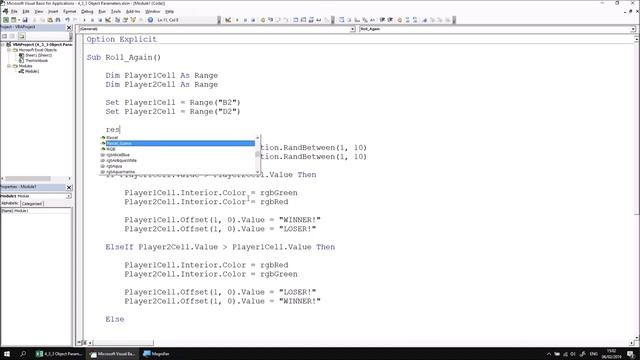Open the Windows Start button
The image size is (640, 360).
[7, 353]
